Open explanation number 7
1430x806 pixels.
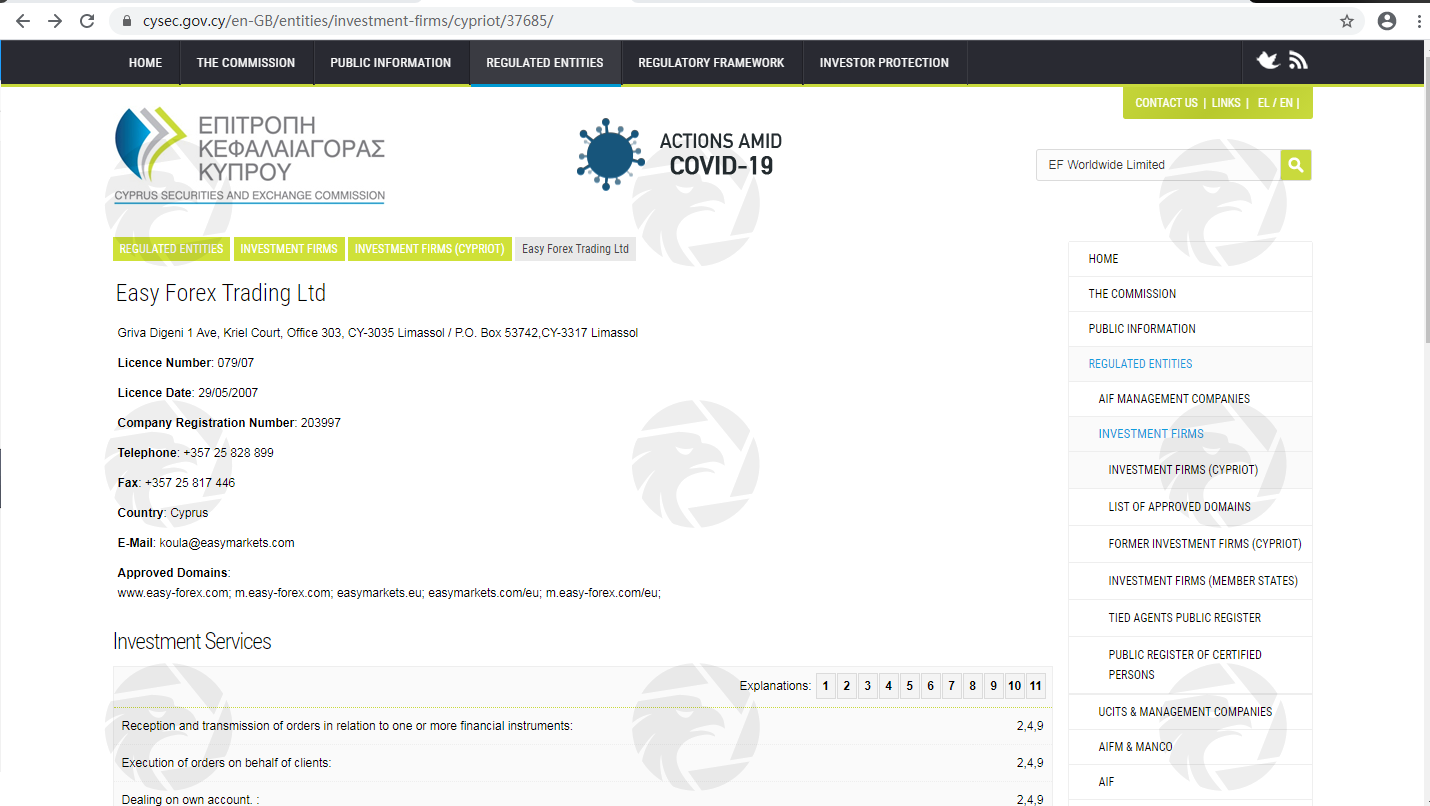click(951, 686)
